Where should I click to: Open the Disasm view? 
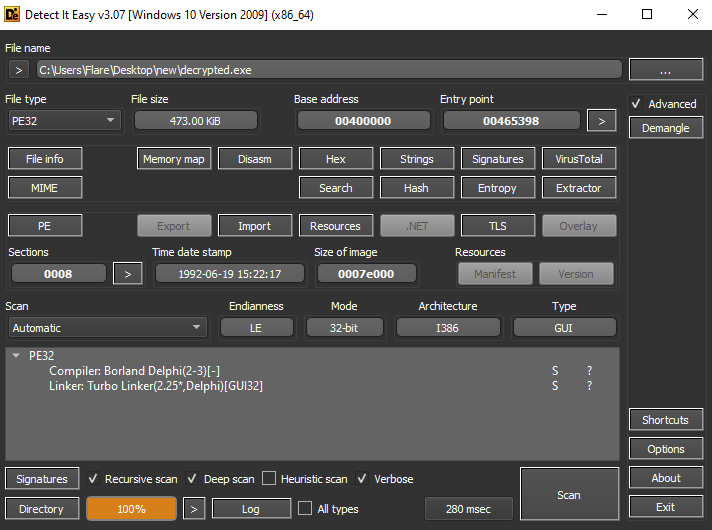[x=255, y=159]
